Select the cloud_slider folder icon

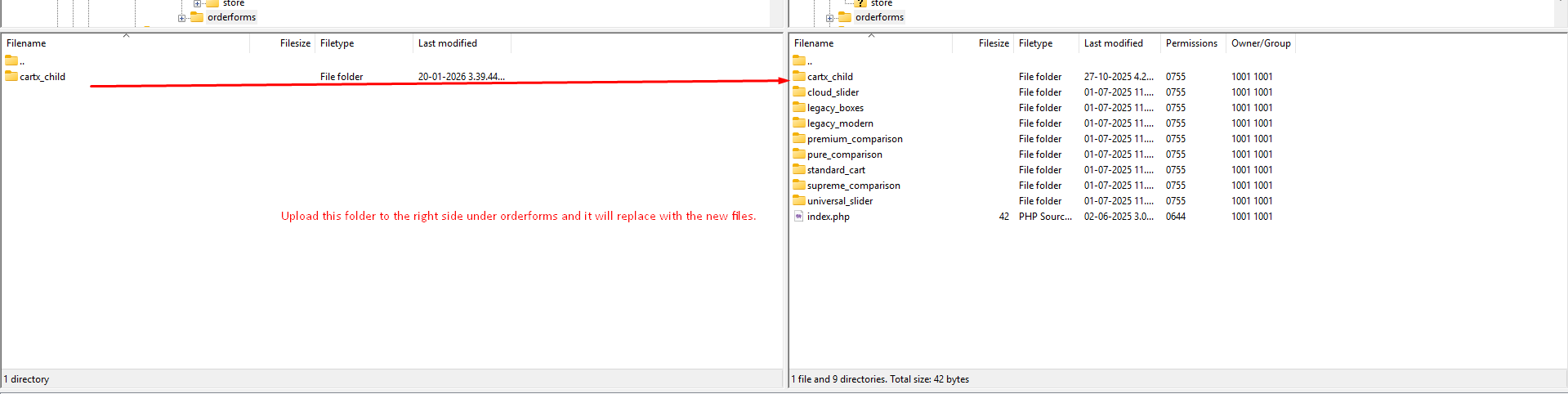click(799, 92)
